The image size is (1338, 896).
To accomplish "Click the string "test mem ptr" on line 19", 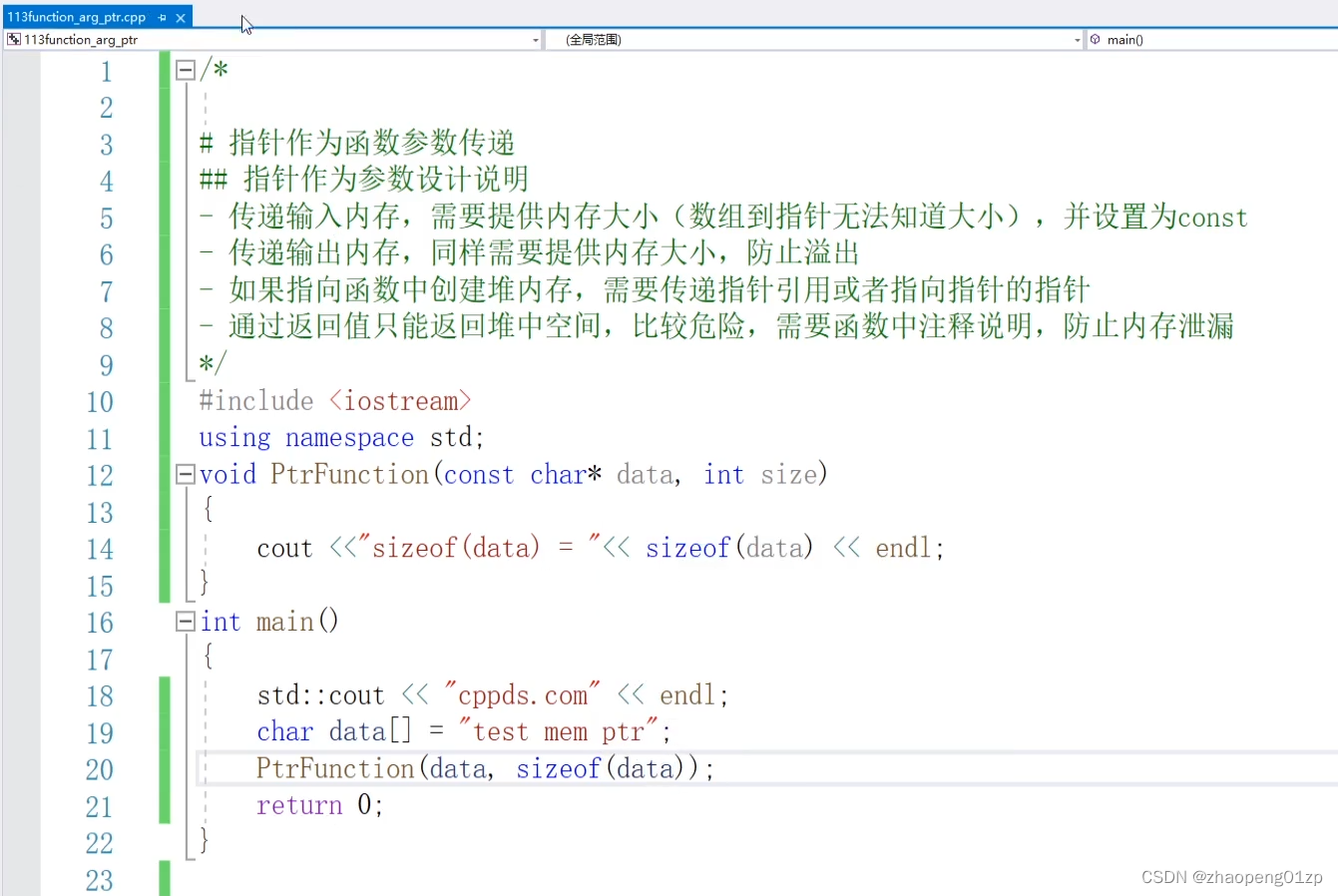I will (559, 731).
